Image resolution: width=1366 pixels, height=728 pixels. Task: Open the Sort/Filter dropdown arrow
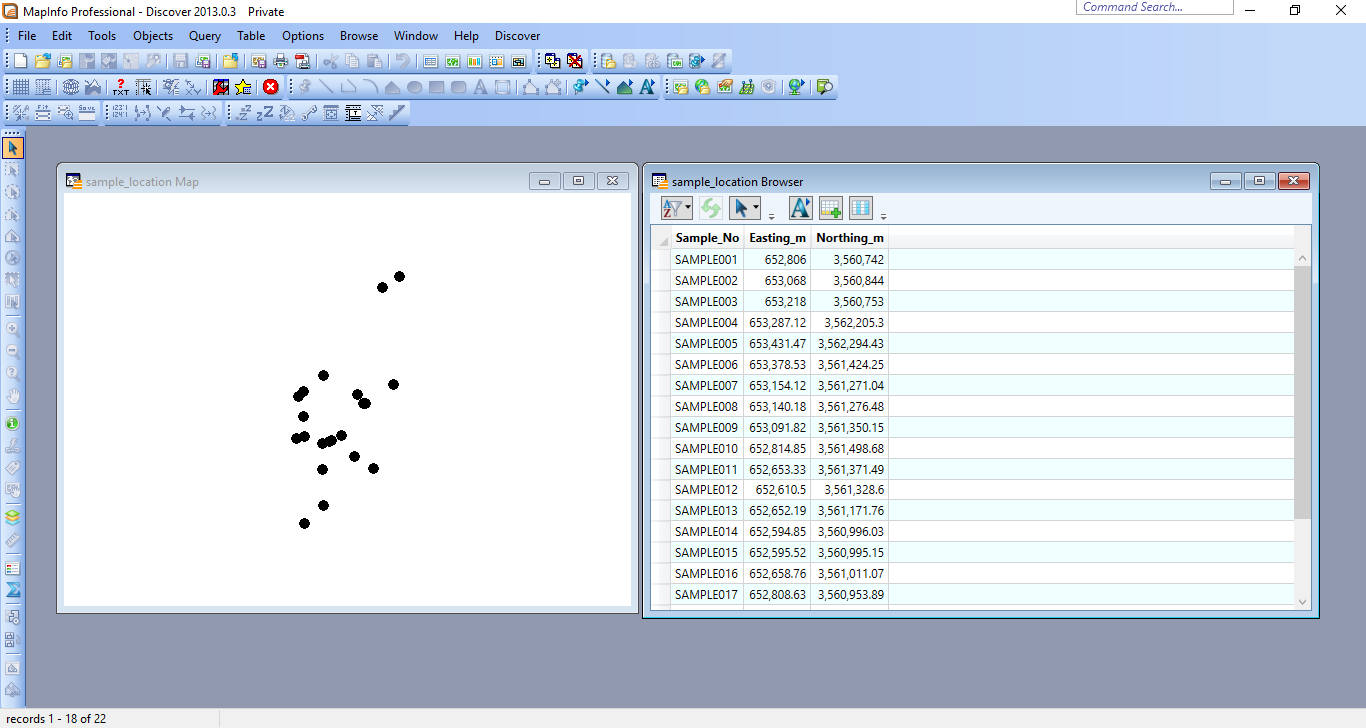coord(686,208)
